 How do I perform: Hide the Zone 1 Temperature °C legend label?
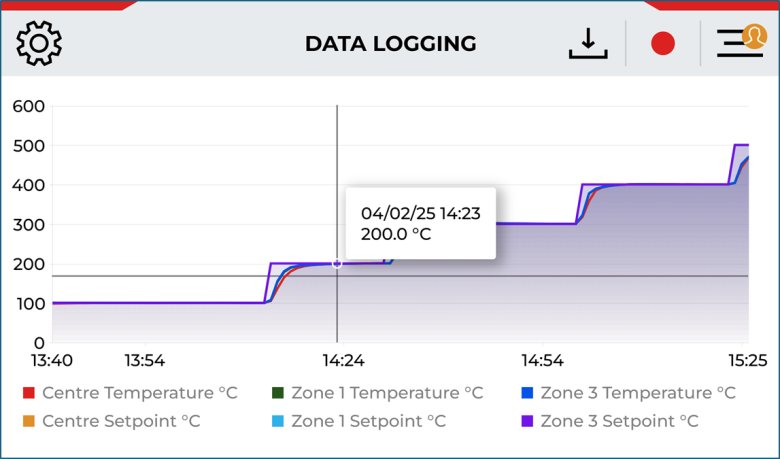(x=387, y=393)
